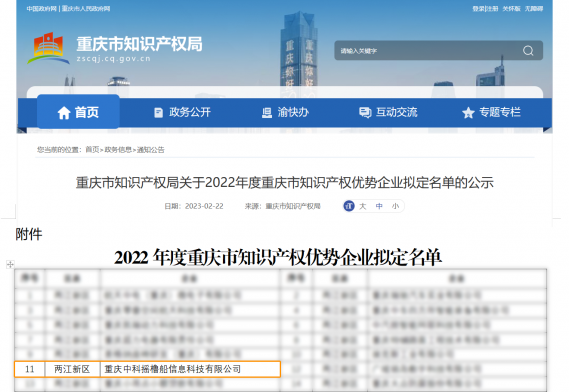Viewport: 570px width, 392px height.
Task: Click the 无障碍 link
Action: point(534,8)
